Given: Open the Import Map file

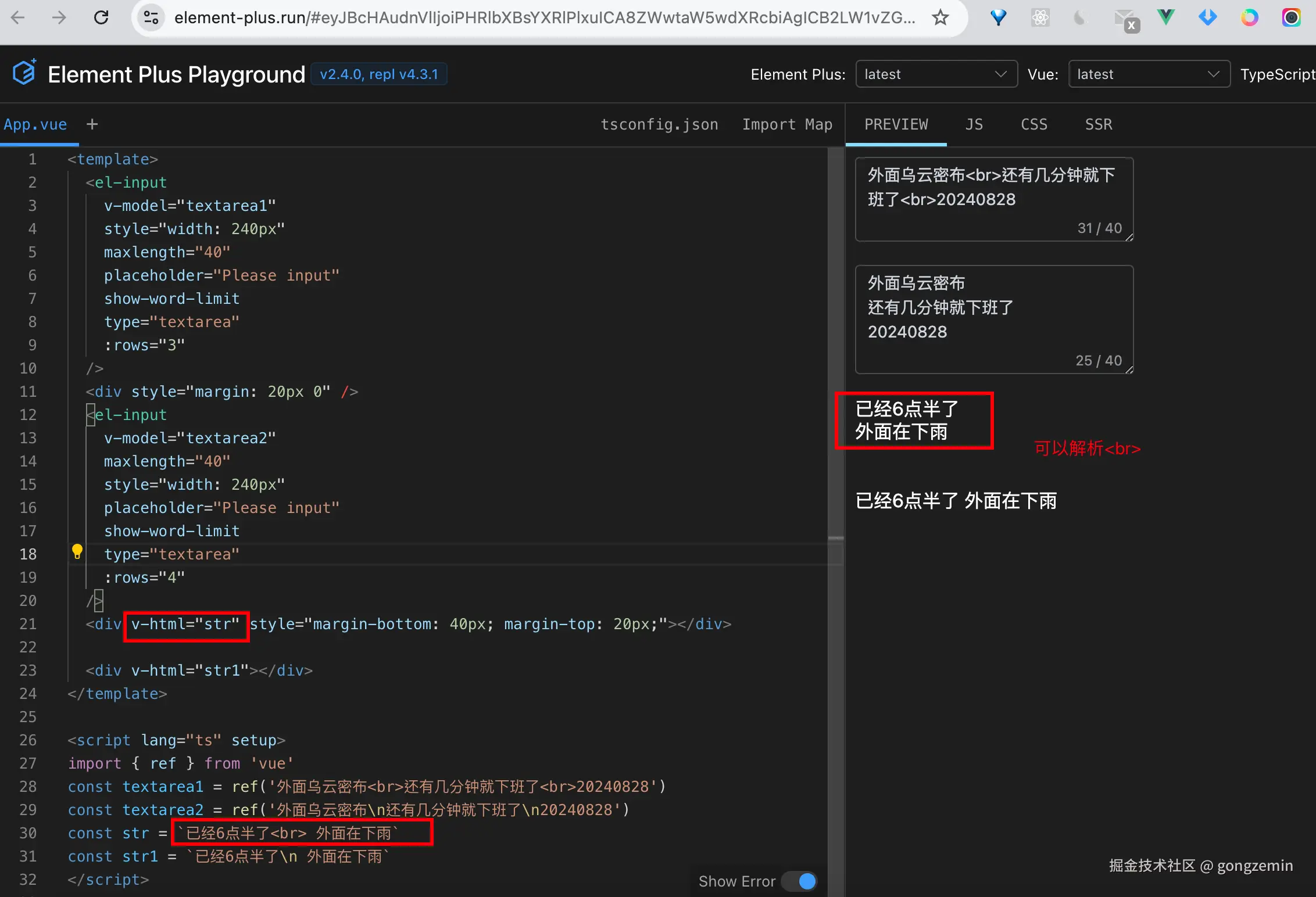Looking at the screenshot, I should 787,124.
